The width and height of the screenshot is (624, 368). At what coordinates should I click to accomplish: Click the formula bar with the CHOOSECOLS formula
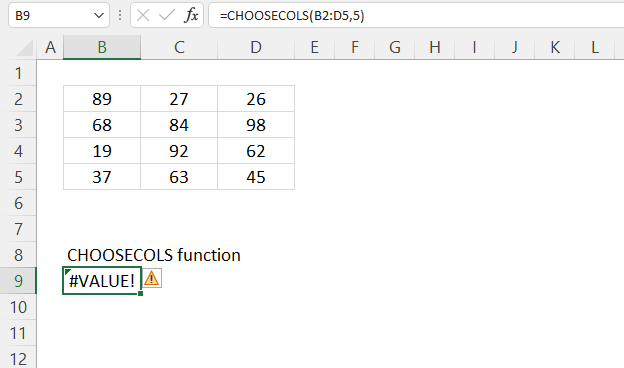tap(416, 16)
